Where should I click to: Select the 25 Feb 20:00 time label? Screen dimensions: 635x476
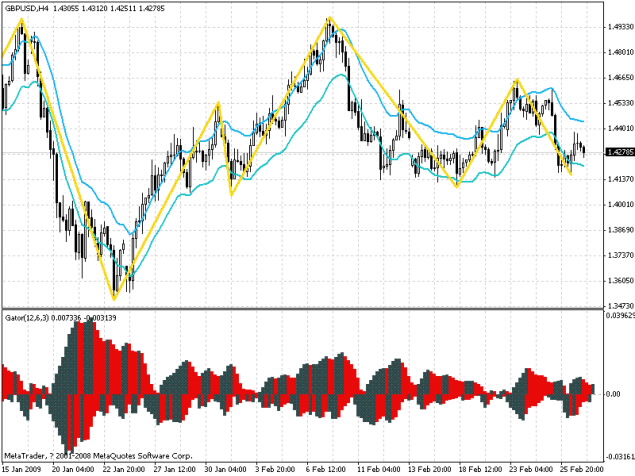point(582,469)
